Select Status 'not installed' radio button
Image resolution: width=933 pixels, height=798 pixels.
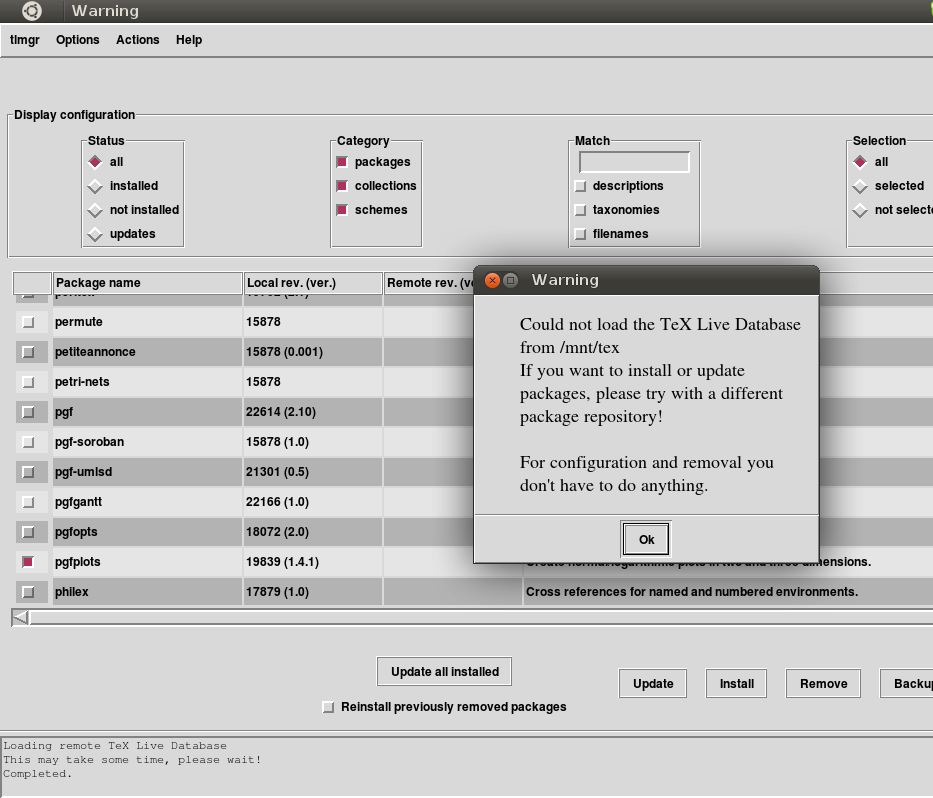click(x=95, y=210)
